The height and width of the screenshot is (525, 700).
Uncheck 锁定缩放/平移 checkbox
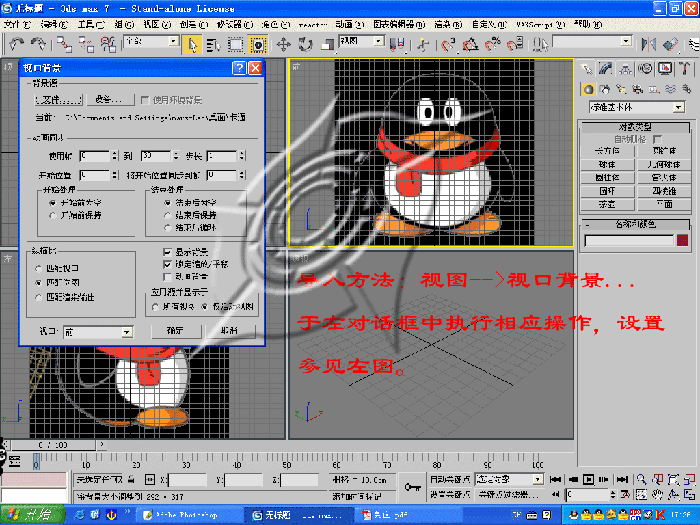[167, 265]
